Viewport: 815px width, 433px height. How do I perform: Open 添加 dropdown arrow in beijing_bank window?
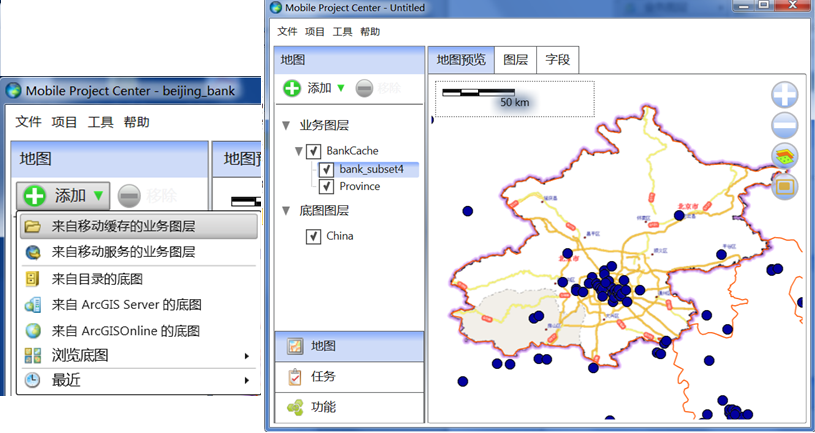98,196
